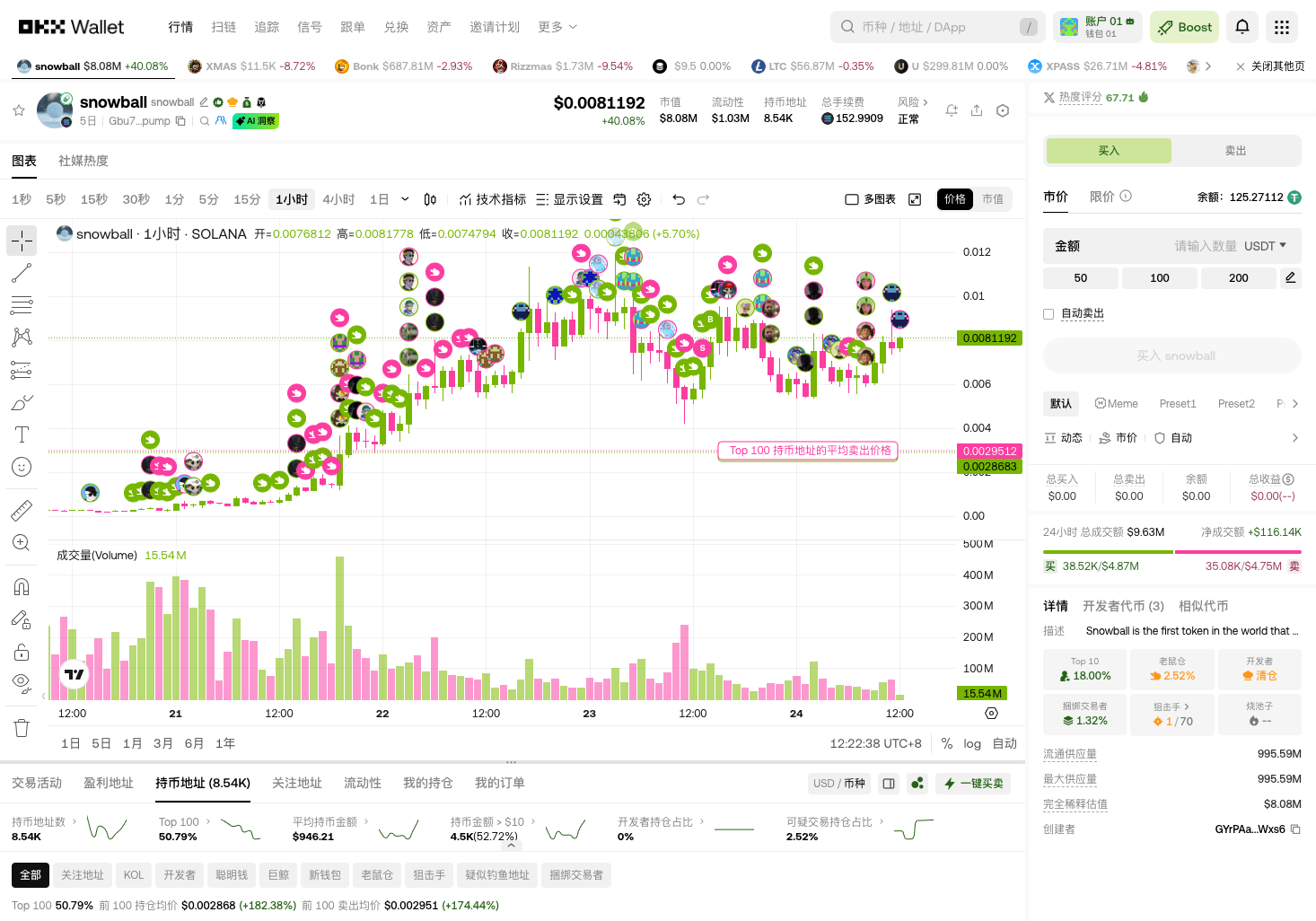The width and height of the screenshot is (1316, 921).
Task: Pick the text annotation tool
Action: click(x=22, y=434)
